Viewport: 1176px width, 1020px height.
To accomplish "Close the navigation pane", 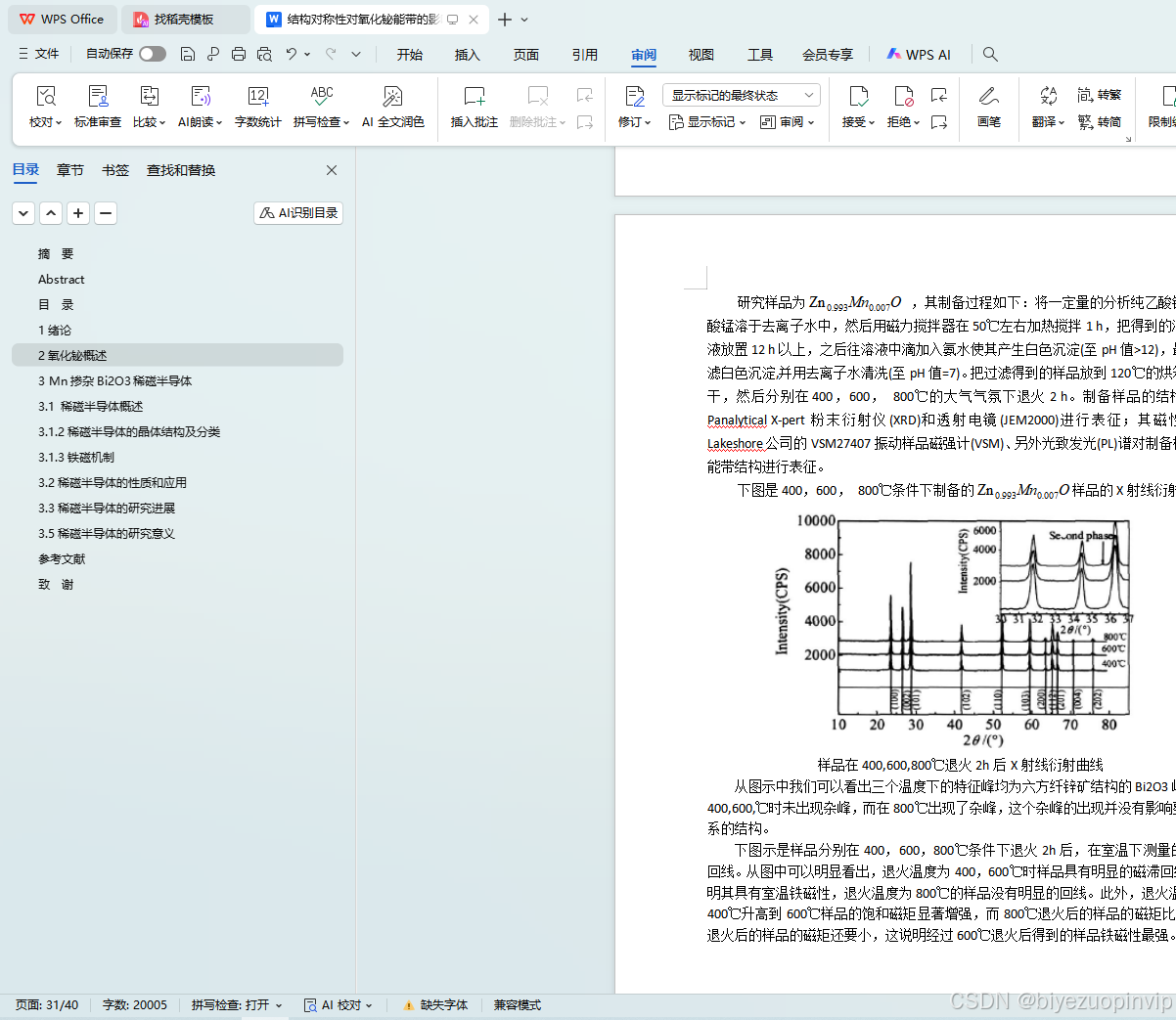I will pyautogui.click(x=332, y=170).
